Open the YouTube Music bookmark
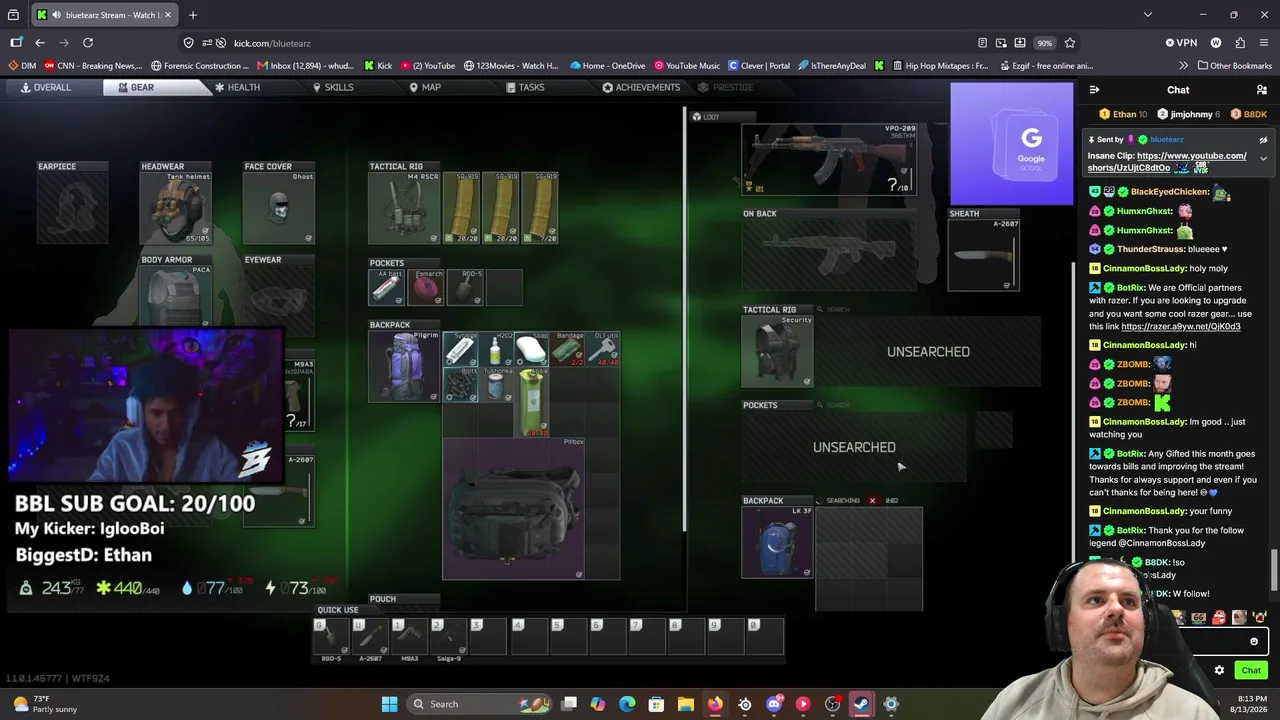 [689, 66]
